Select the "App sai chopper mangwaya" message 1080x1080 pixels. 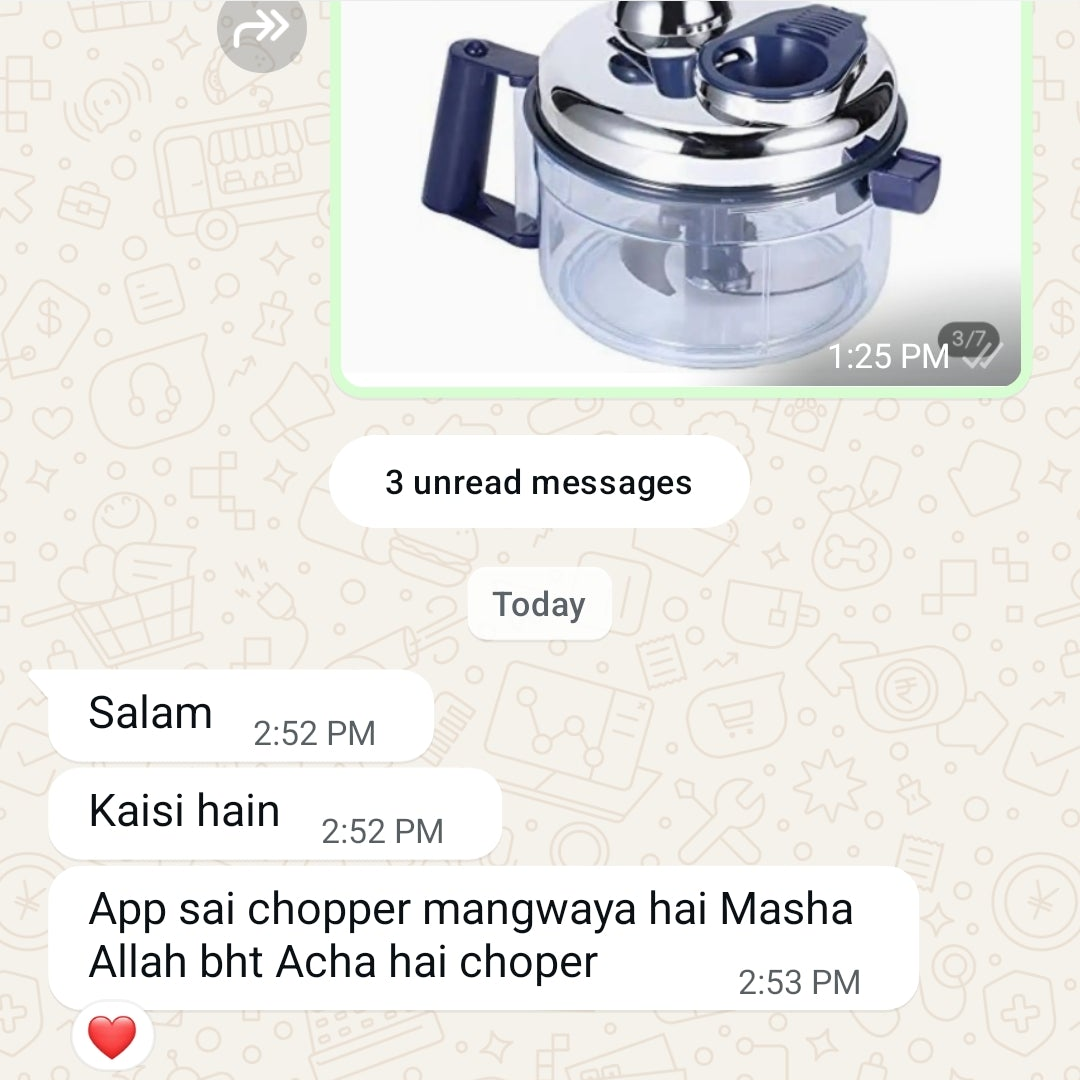pos(484,938)
